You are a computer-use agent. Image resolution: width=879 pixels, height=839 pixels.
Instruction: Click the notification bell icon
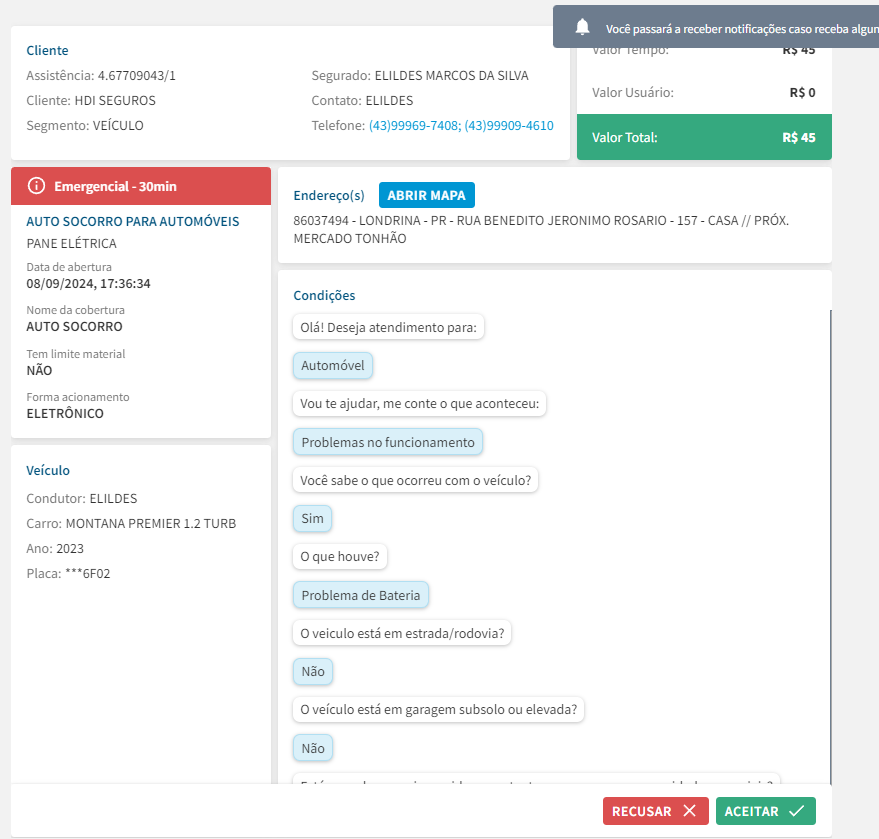tap(583, 27)
